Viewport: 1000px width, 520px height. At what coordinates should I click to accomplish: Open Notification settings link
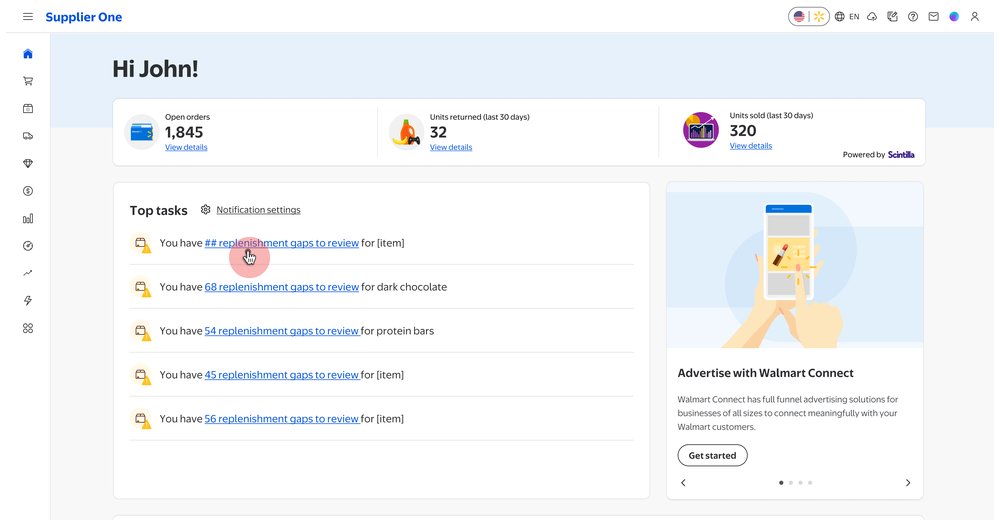tap(258, 210)
